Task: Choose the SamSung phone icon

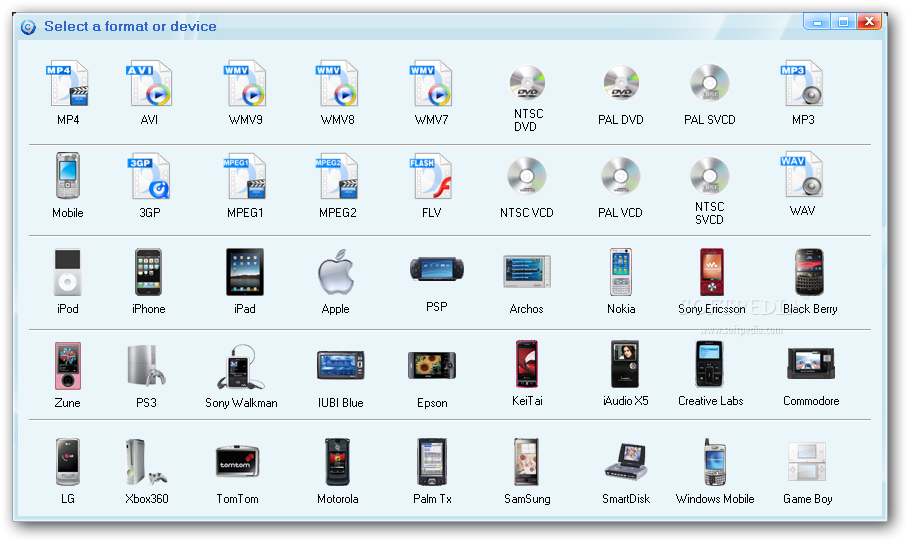Action: (527, 462)
